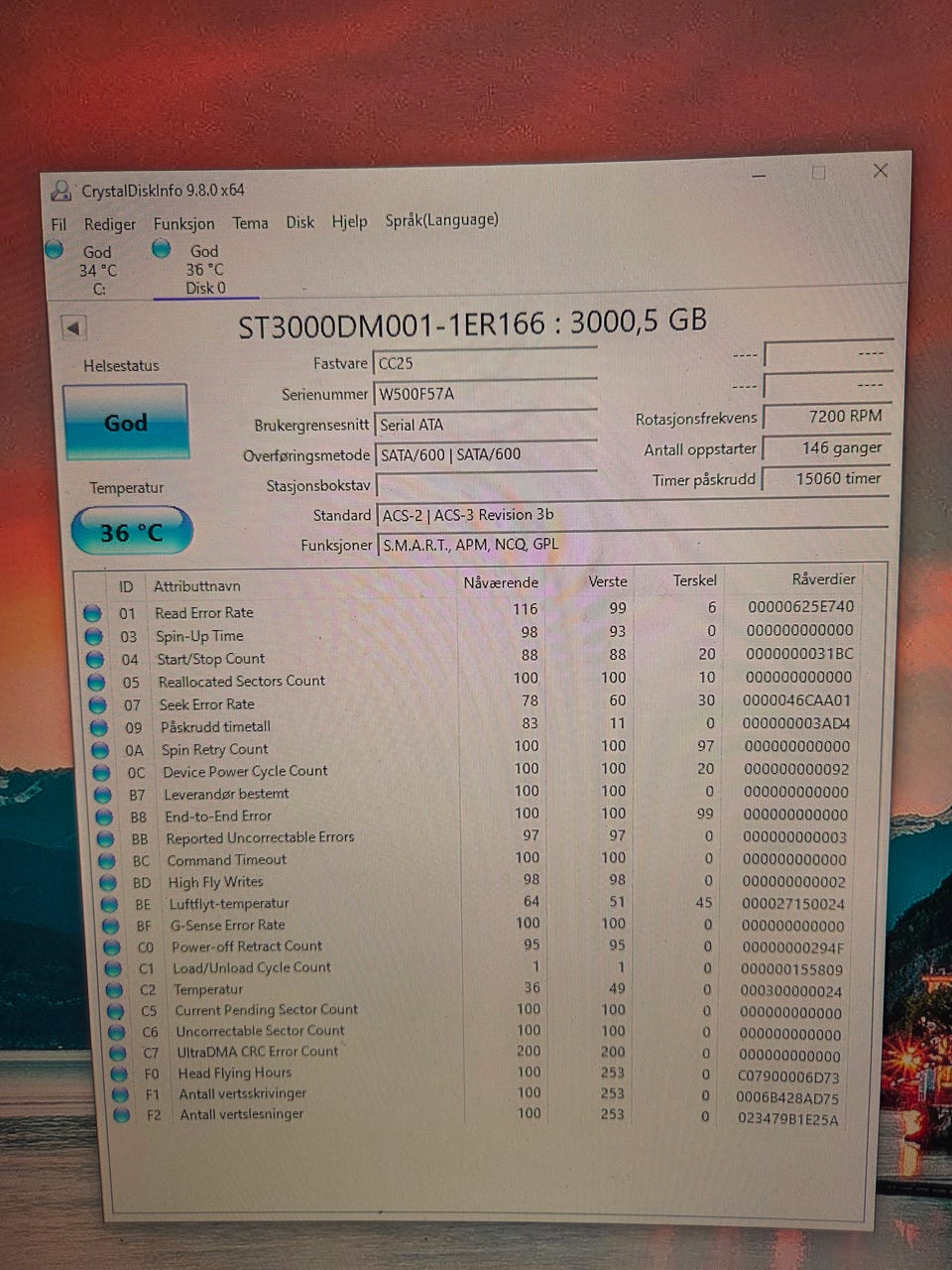
Task: Select the Load/Unload Cycle Count text
Action: pyautogui.click(x=252, y=967)
